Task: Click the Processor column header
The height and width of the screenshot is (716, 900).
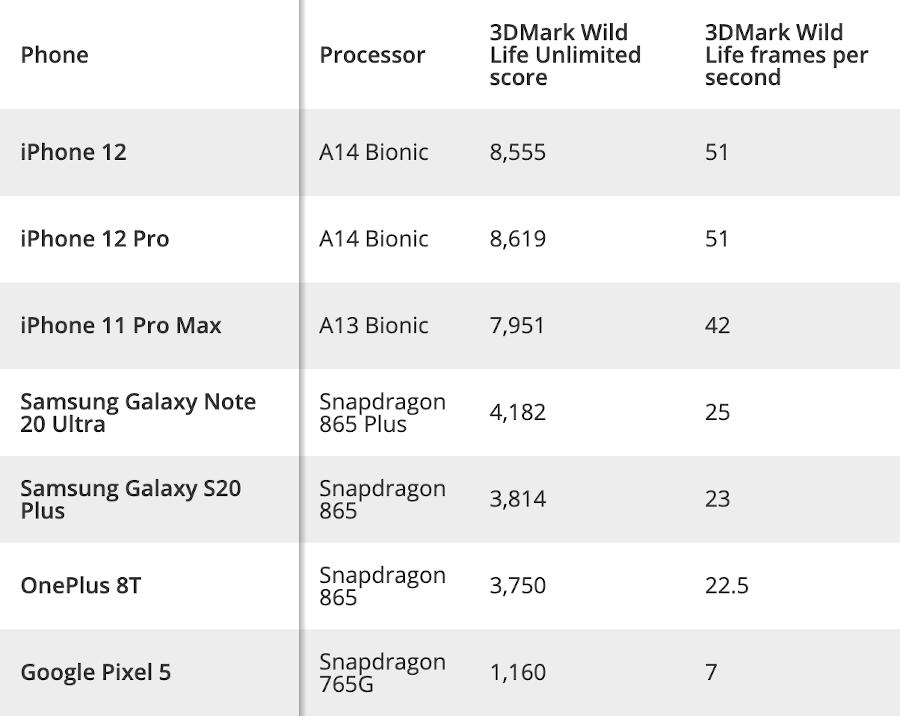Action: (372, 55)
